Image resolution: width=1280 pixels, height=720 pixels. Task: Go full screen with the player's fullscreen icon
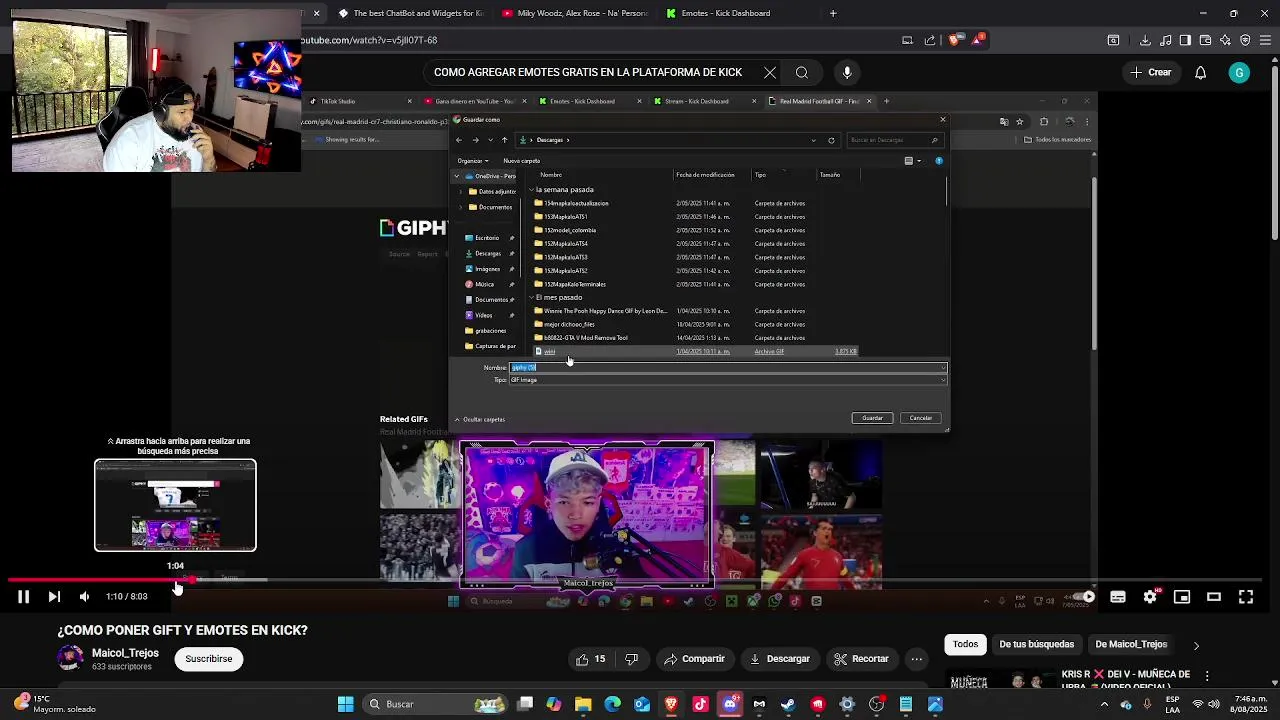[x=1246, y=597]
